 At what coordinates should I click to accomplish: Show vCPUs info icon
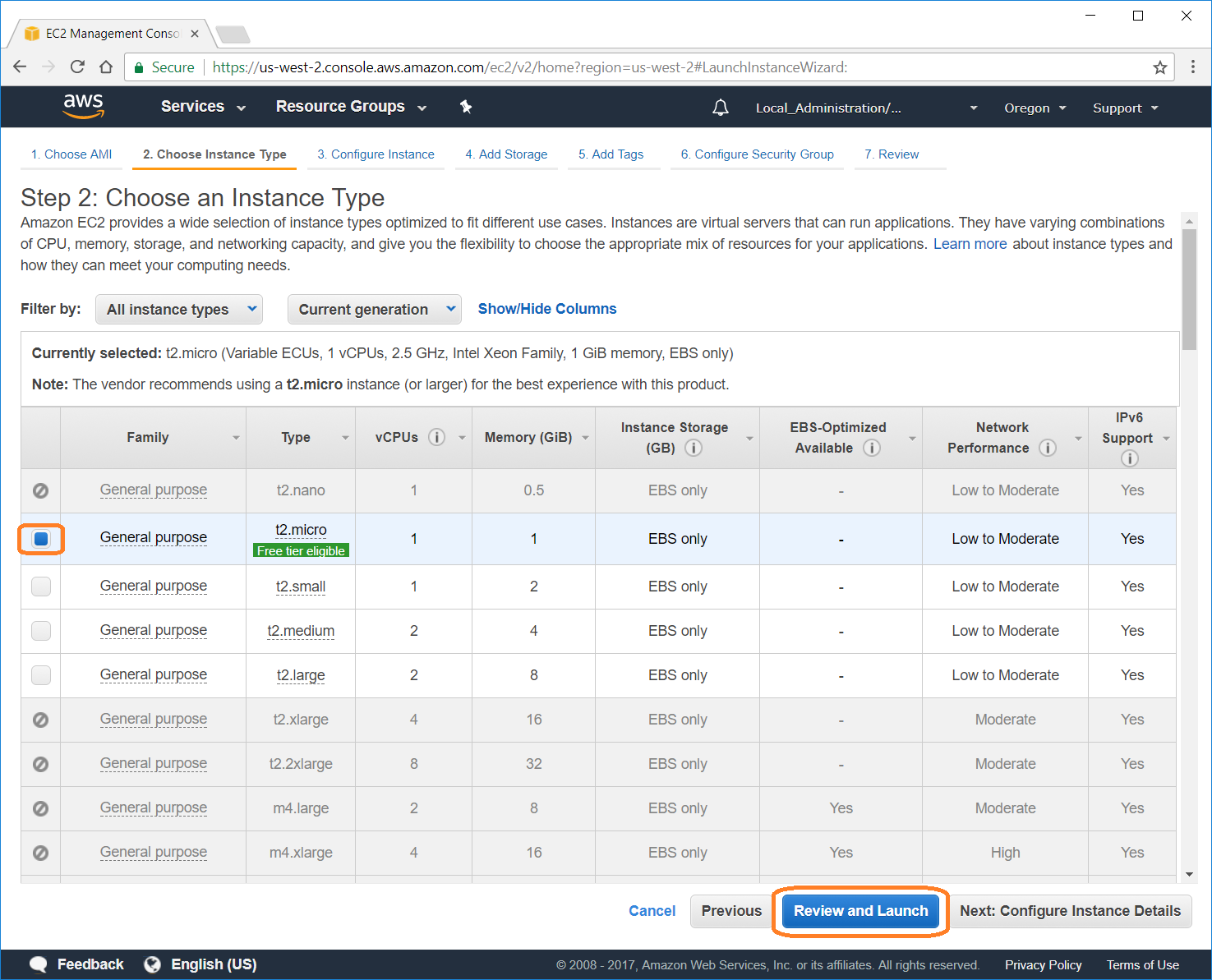click(x=437, y=437)
